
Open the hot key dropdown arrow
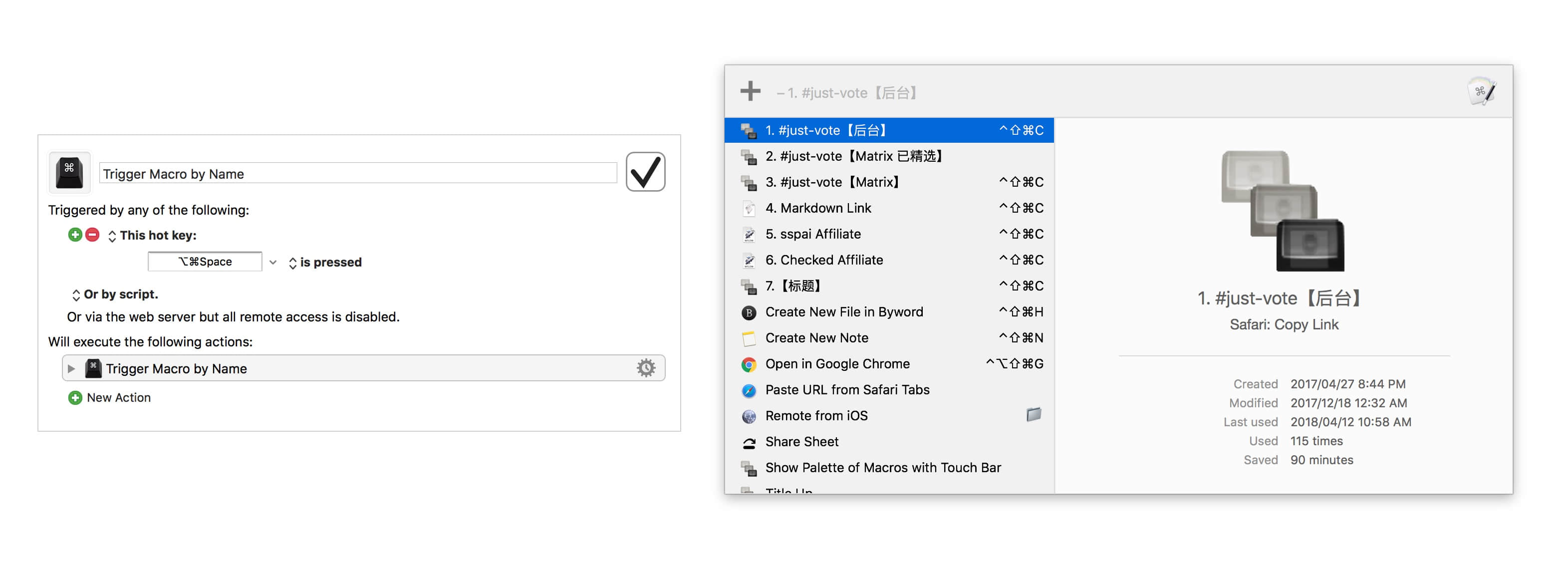(272, 263)
